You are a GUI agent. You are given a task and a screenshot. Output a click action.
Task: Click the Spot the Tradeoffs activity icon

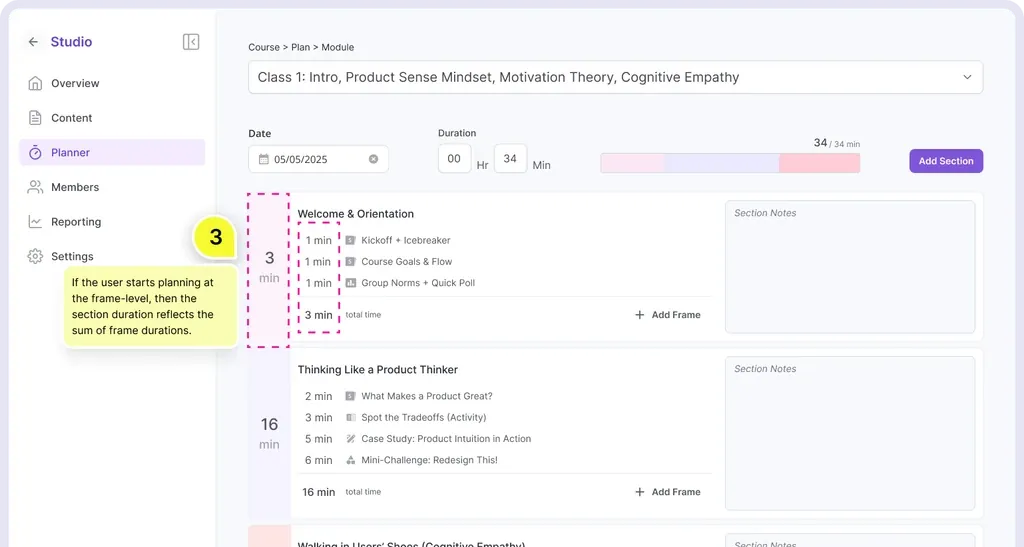point(351,417)
